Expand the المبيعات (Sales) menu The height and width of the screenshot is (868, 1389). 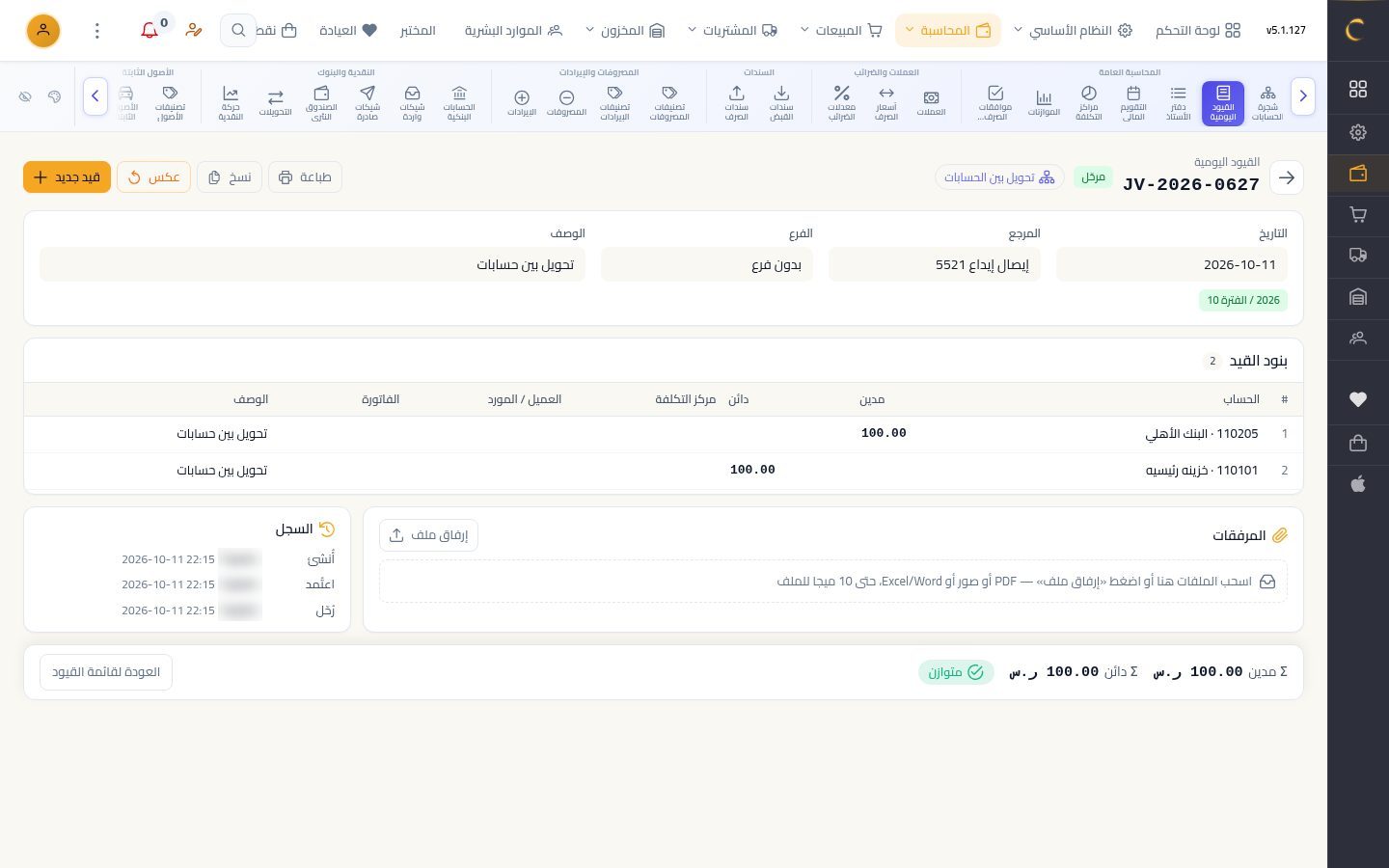click(x=841, y=31)
